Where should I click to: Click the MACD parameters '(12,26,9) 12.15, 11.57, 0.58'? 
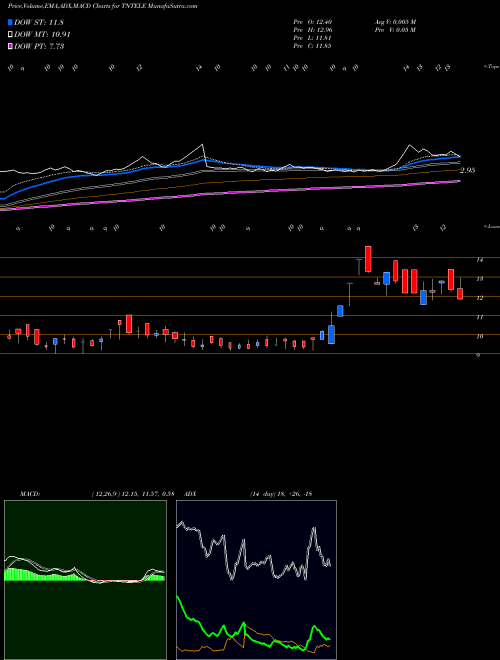[133, 494]
